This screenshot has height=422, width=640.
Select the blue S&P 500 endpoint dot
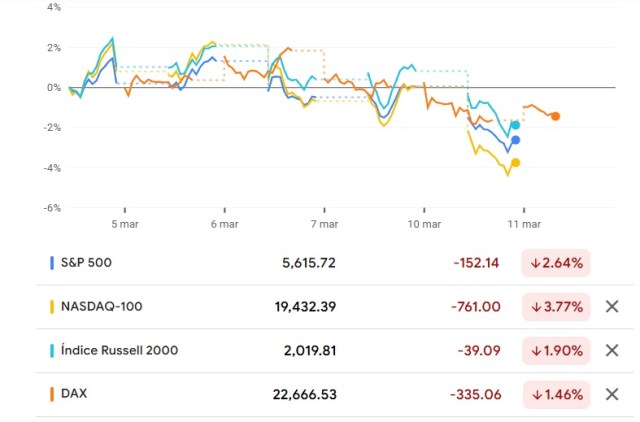tap(515, 140)
